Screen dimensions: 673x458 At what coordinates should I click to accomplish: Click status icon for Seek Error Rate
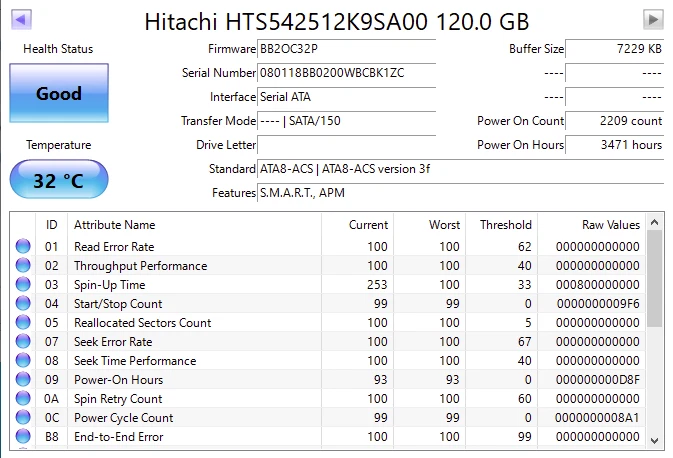click(23, 341)
